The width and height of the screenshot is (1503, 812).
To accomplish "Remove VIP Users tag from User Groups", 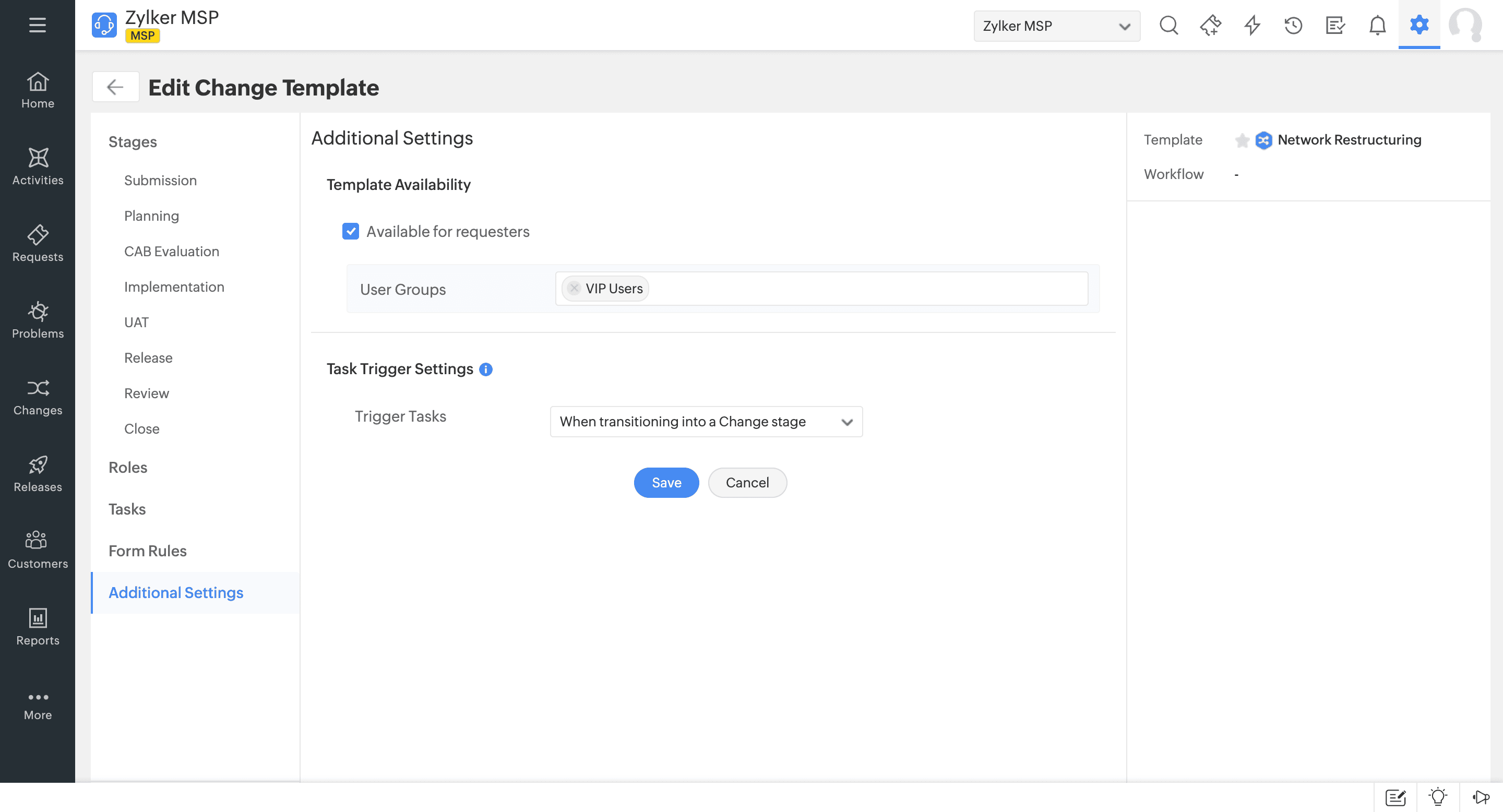I will [x=574, y=288].
